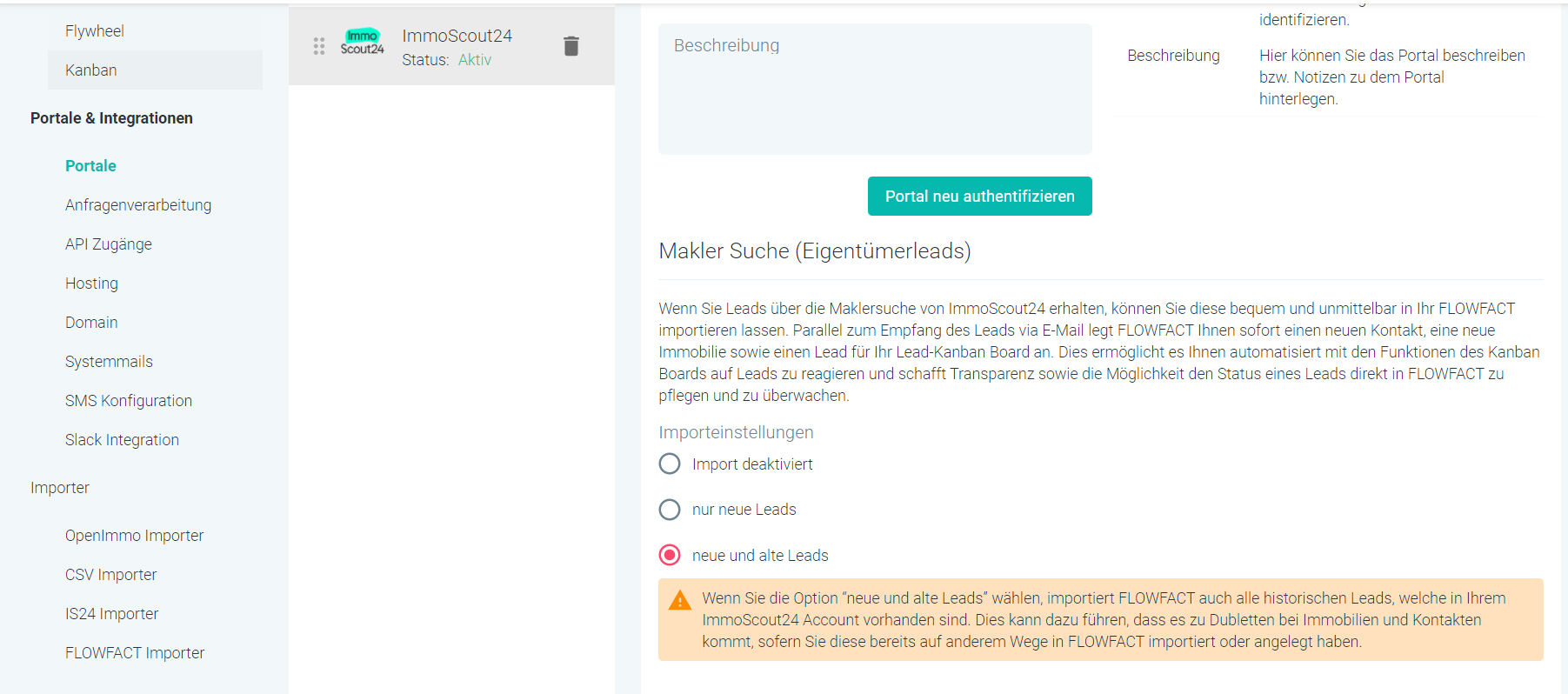Open Slack Integration settings

122,440
